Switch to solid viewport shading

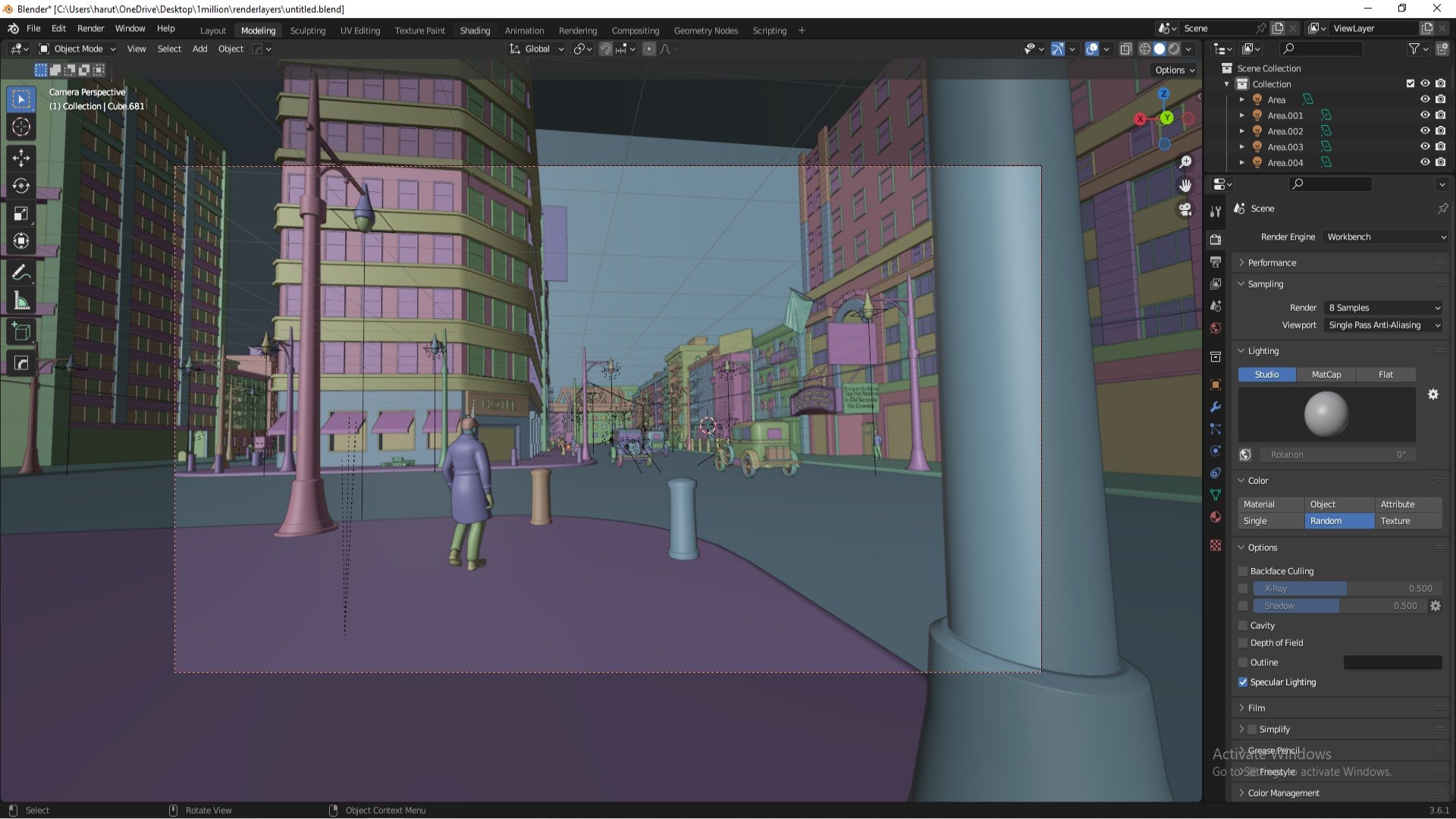click(1159, 49)
